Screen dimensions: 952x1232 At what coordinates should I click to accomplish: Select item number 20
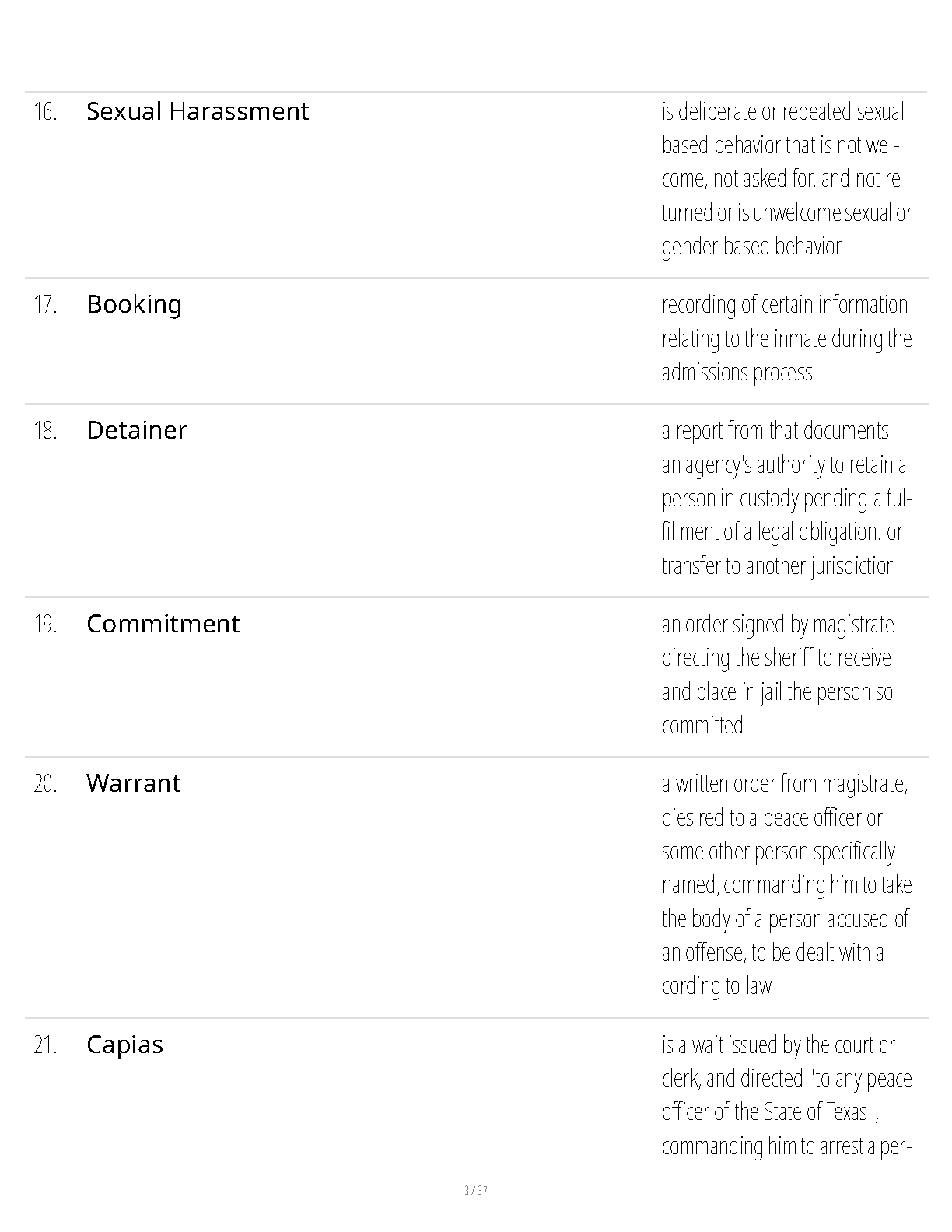tap(45, 784)
